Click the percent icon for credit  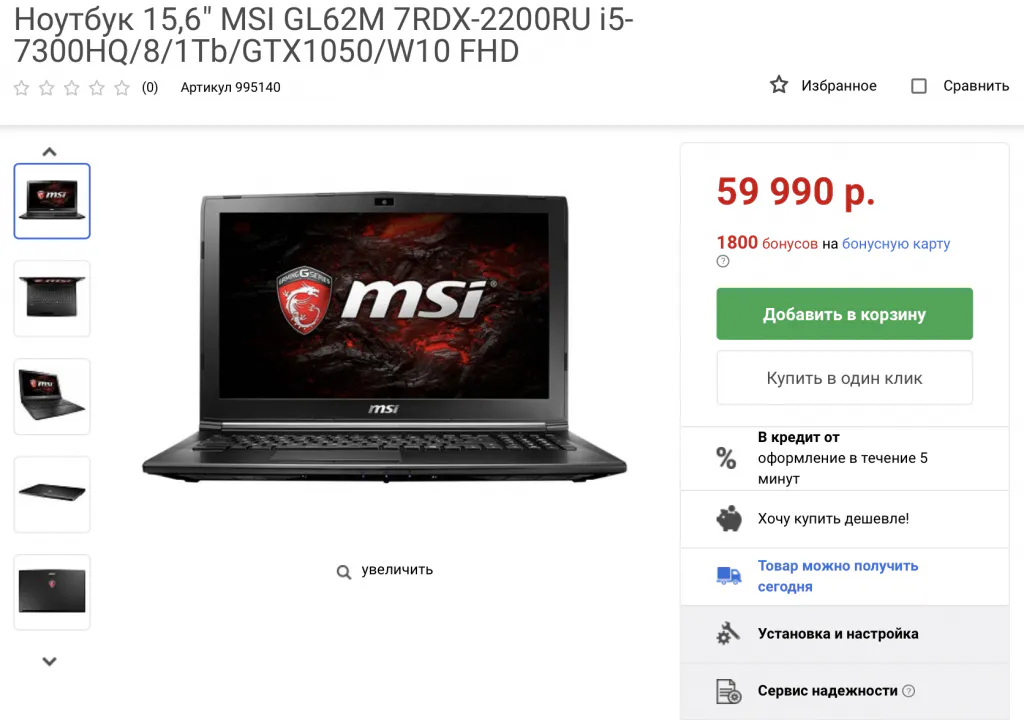coord(726,458)
